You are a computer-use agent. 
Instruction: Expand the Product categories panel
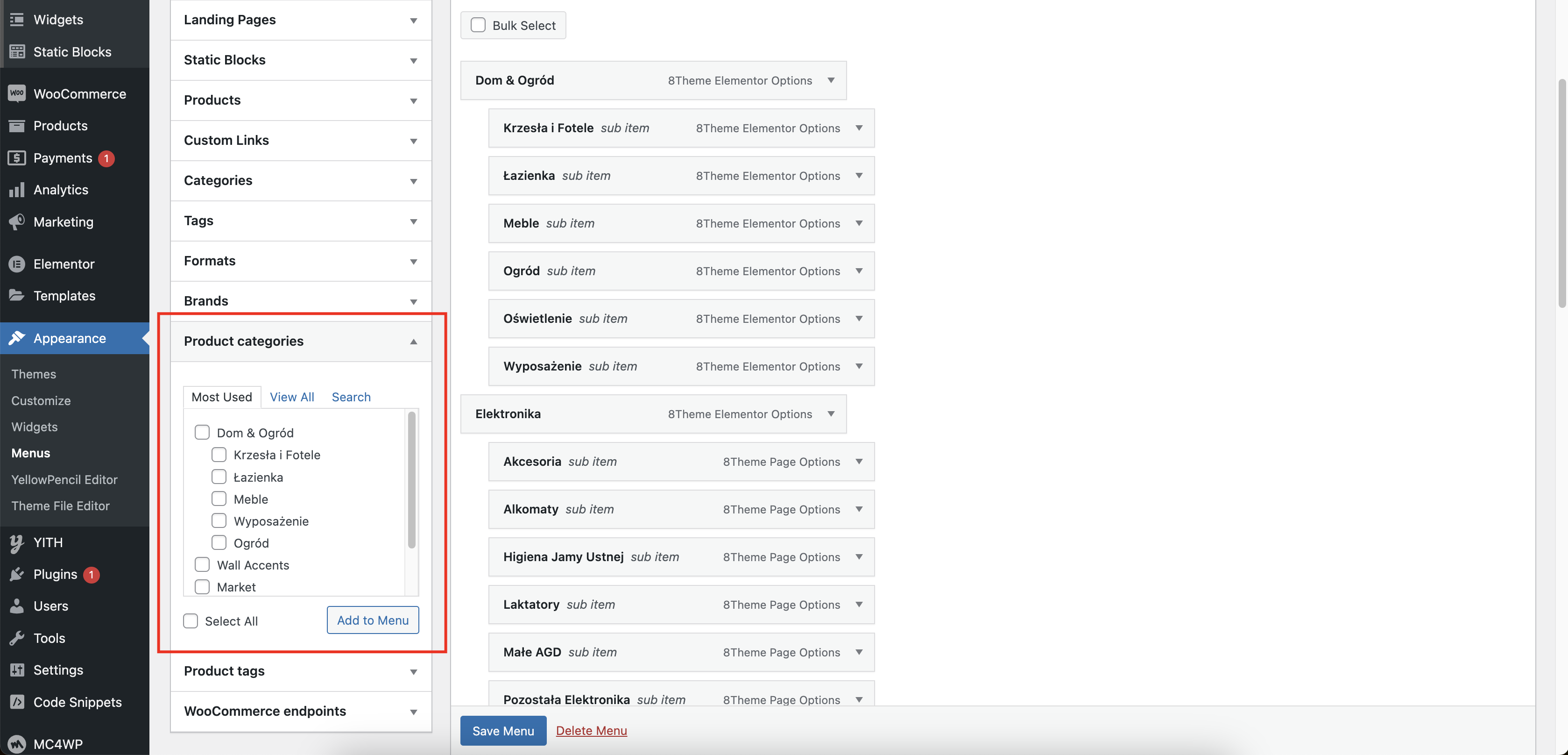pyautogui.click(x=299, y=341)
